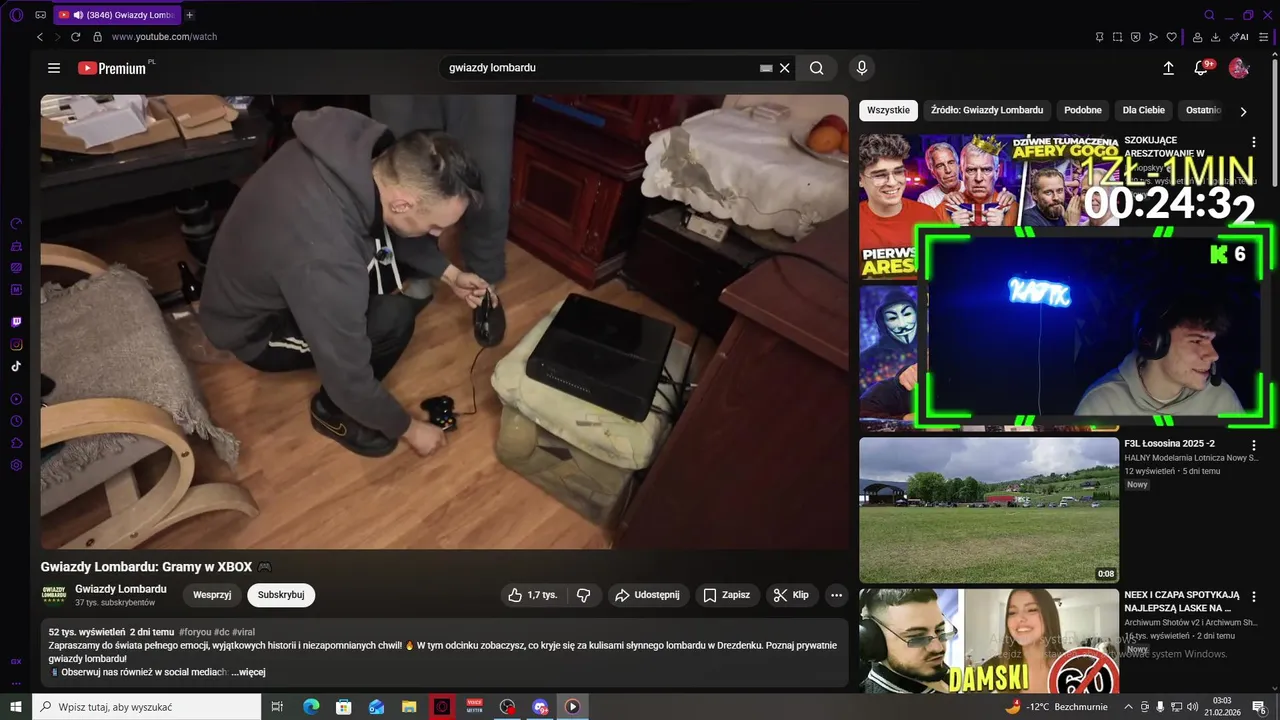Screen dimensions: 1280x720
Task: Open Opera profile icon in toolbar
Action: (1197, 37)
